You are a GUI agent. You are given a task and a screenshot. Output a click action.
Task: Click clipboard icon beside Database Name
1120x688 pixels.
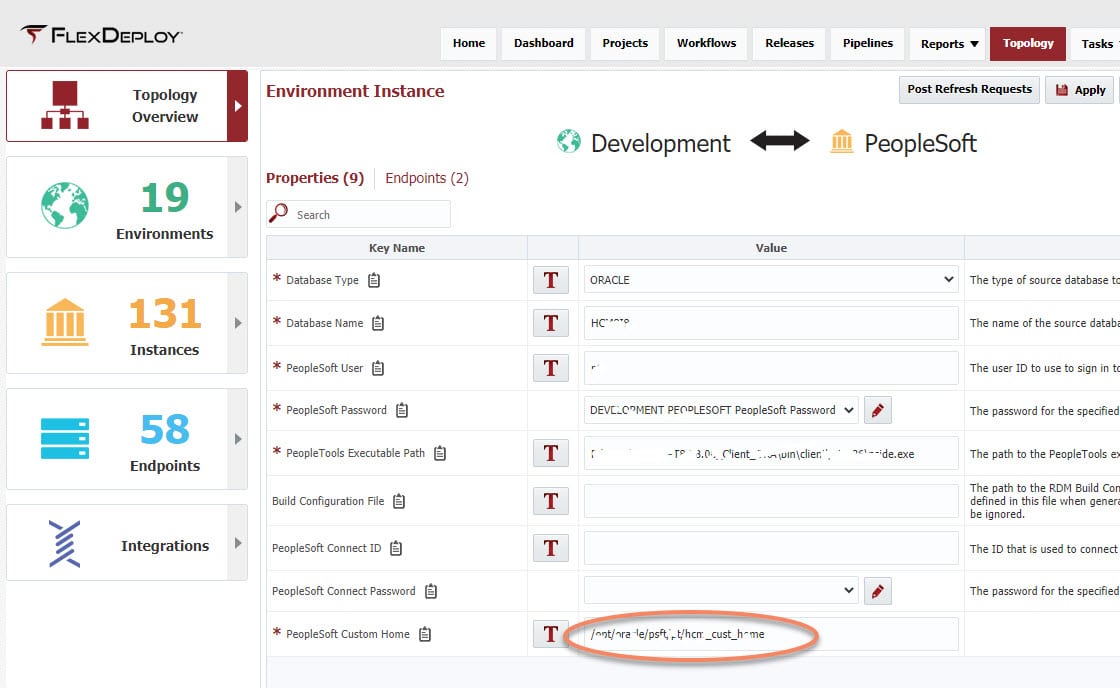pos(378,324)
